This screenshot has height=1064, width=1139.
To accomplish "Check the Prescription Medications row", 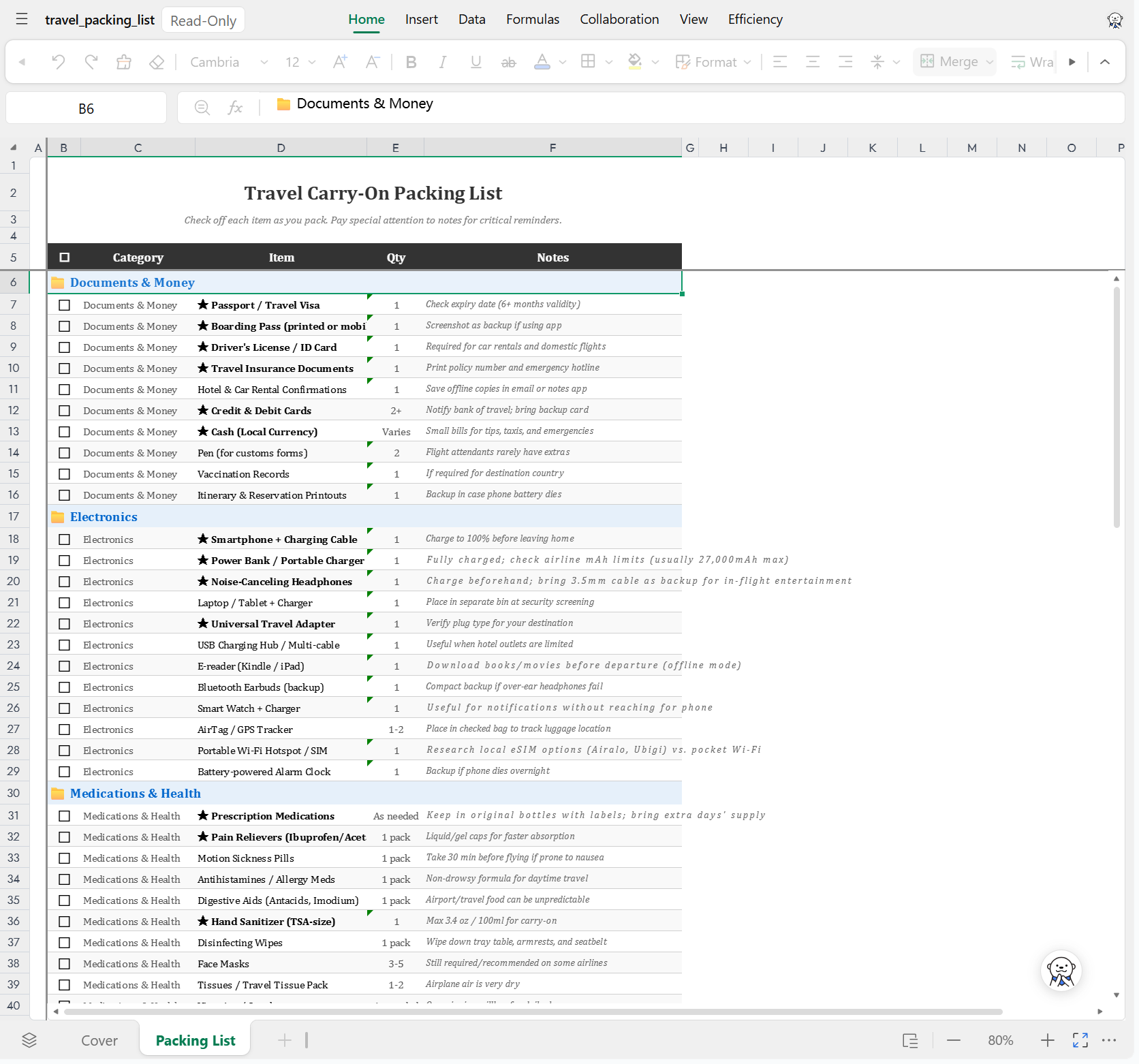I will click(65, 816).
